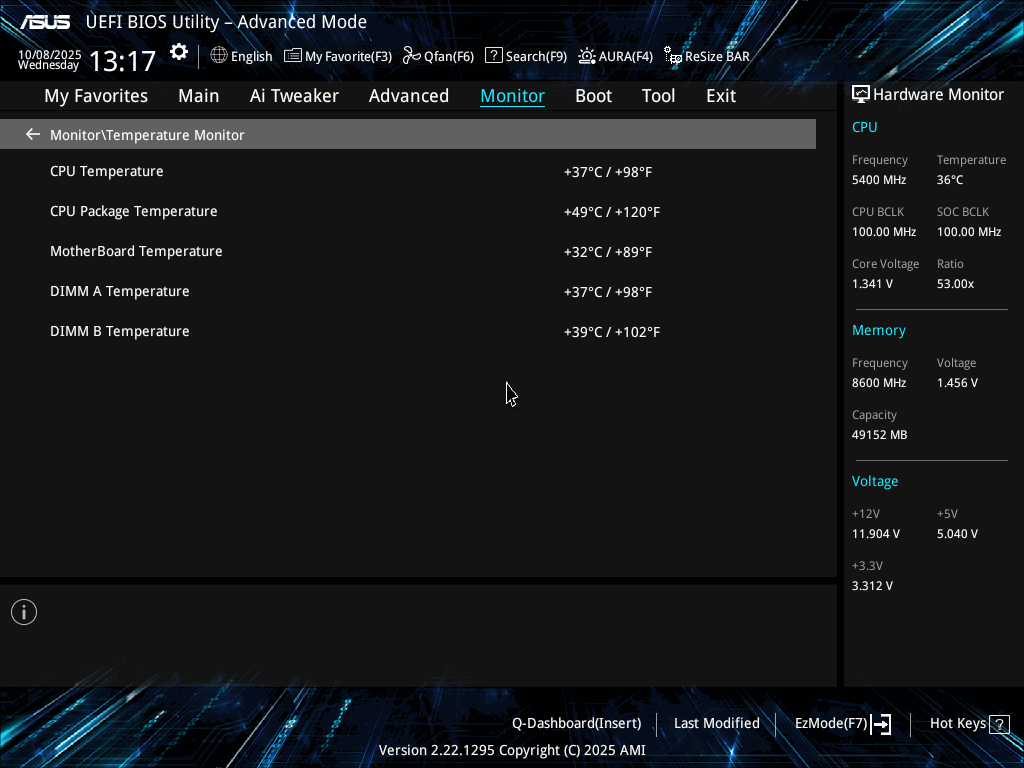Open Q-Dashboard(Insert)

(576, 723)
